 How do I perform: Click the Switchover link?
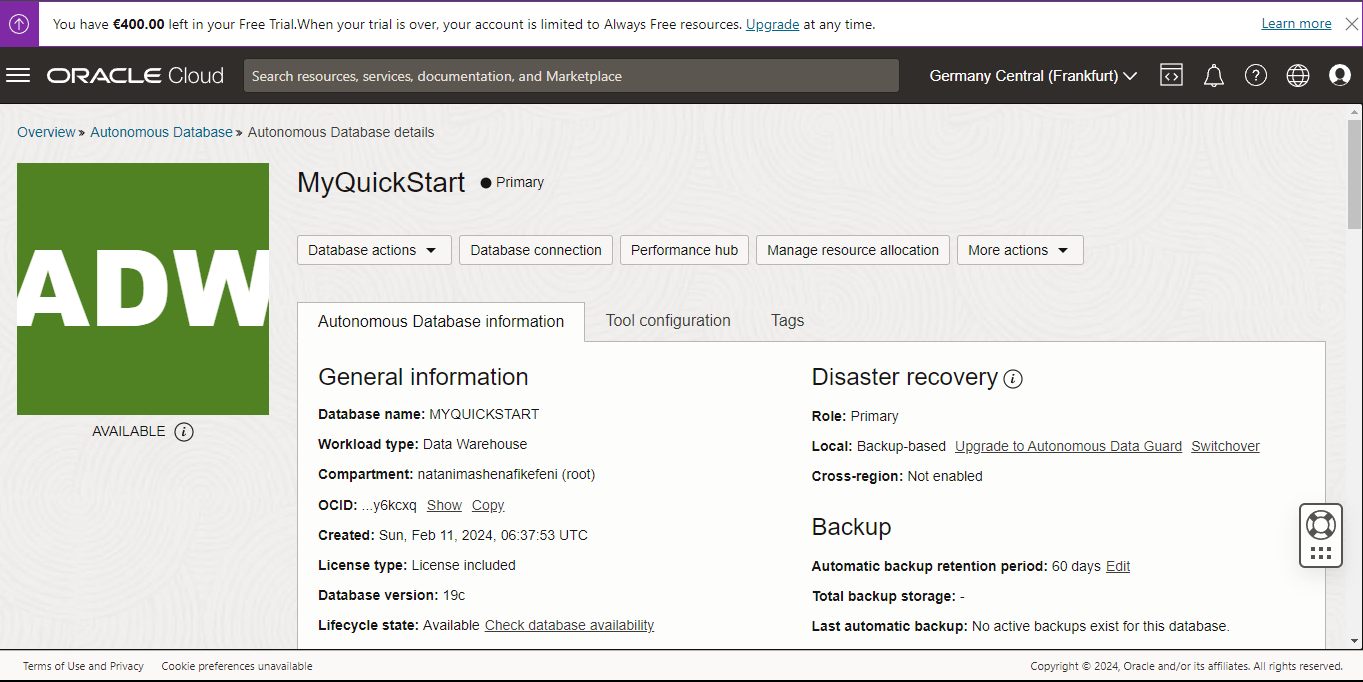pos(1225,446)
